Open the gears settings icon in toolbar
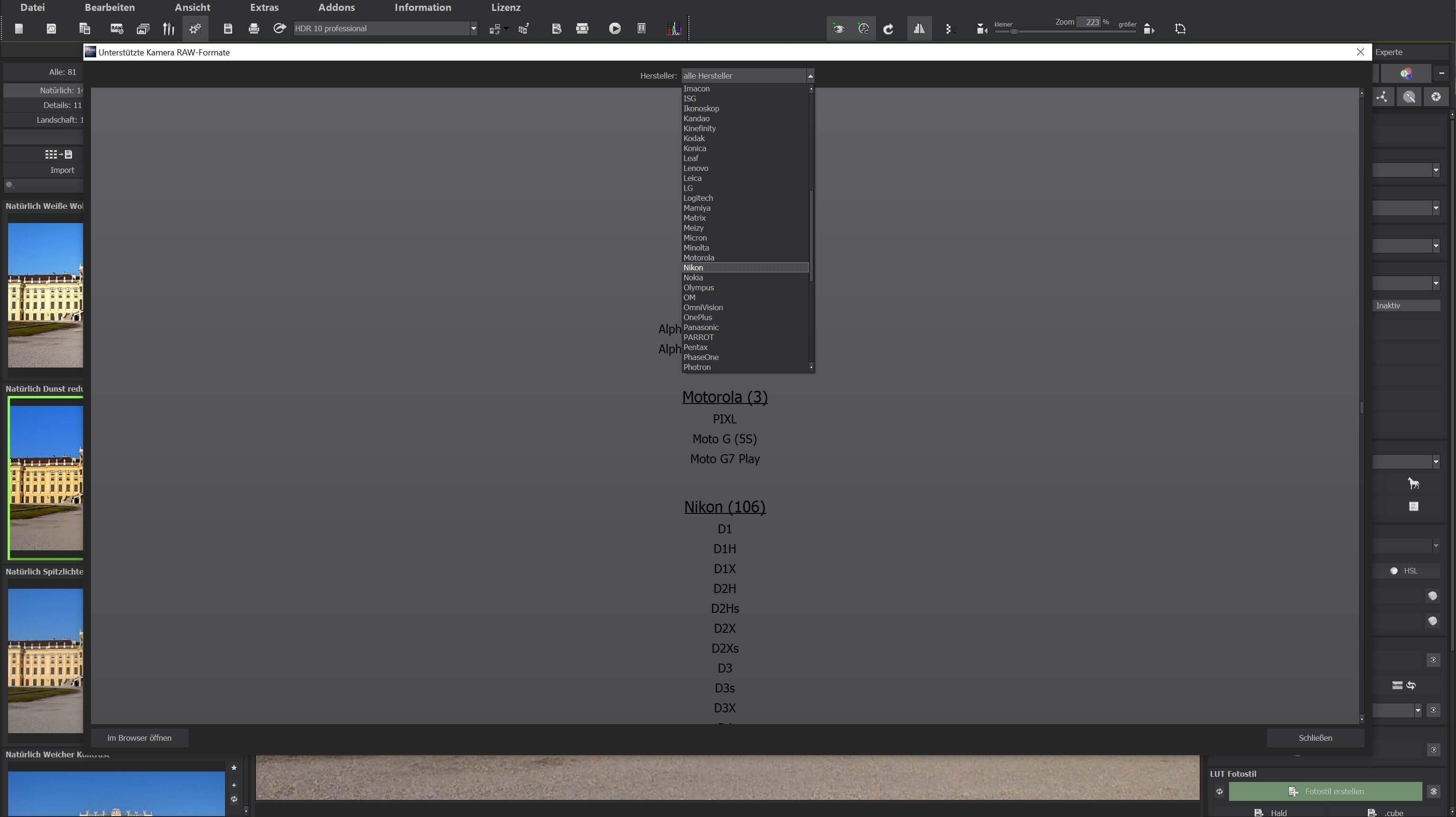1456x817 pixels. click(x=195, y=28)
